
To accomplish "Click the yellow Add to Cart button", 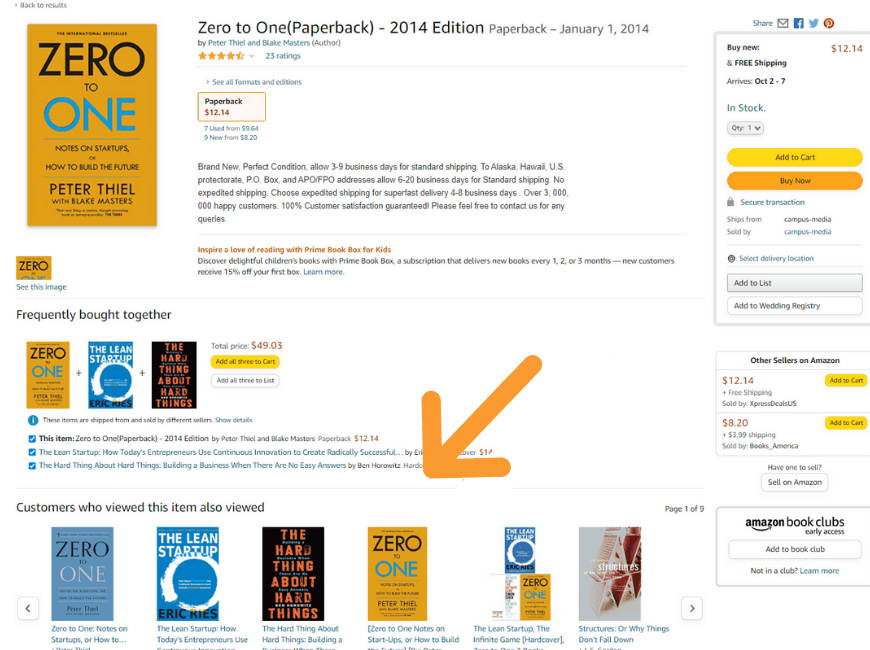I will [795, 158].
